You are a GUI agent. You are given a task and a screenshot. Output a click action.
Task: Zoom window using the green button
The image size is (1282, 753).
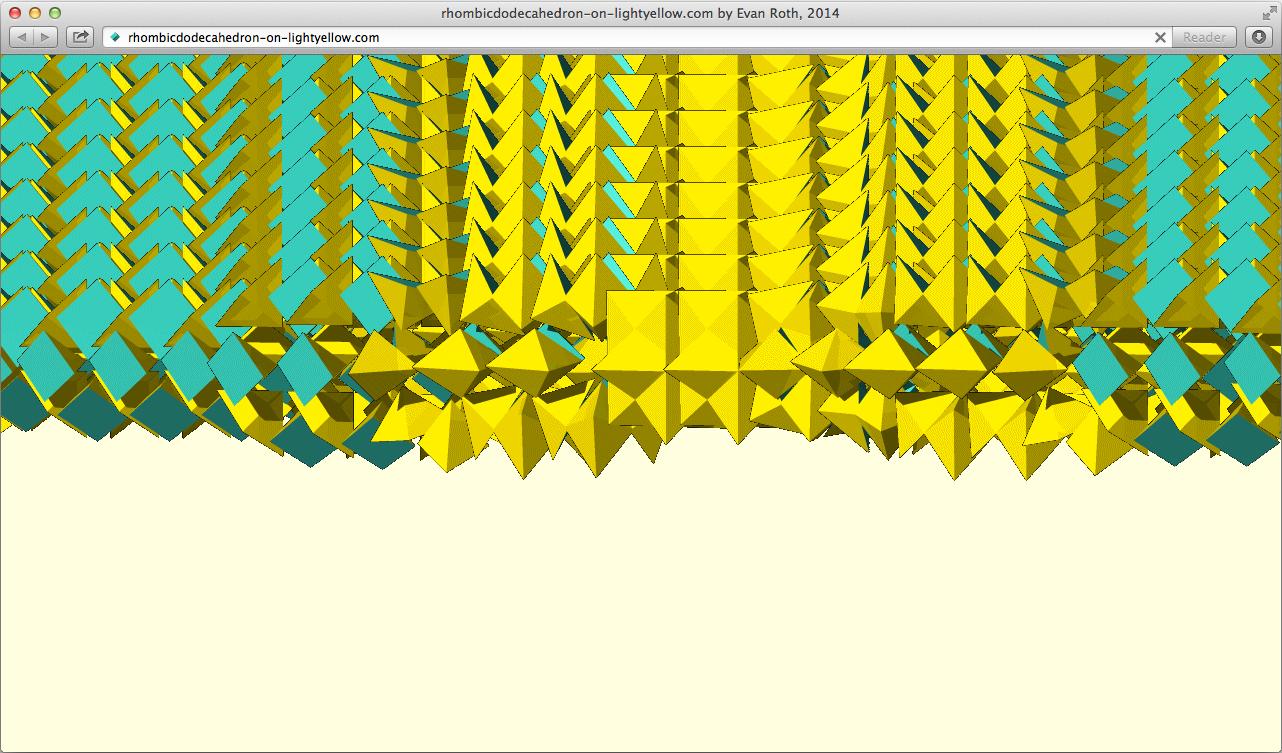pos(55,13)
